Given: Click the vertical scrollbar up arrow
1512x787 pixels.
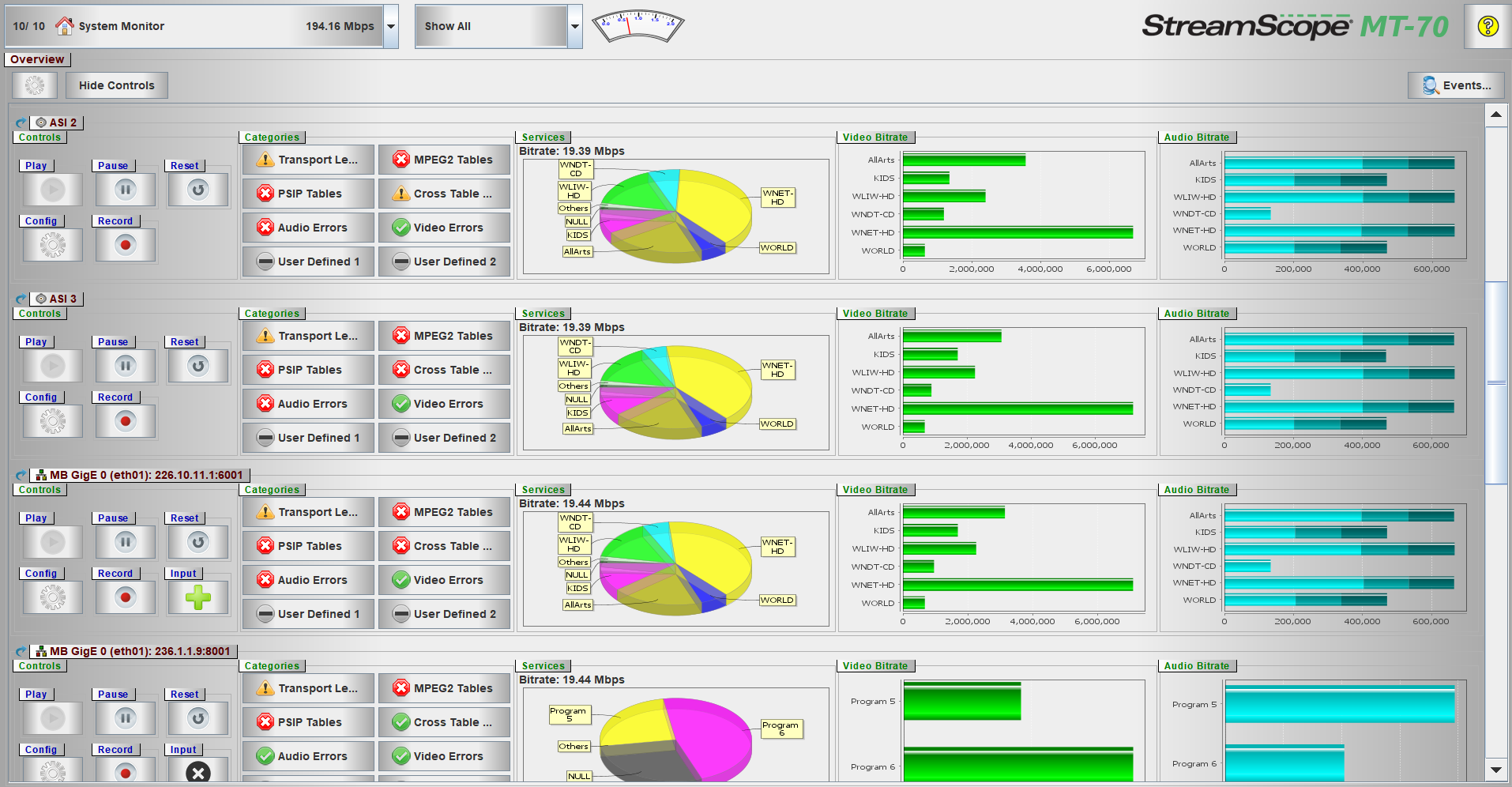Looking at the screenshot, I should (x=1496, y=115).
